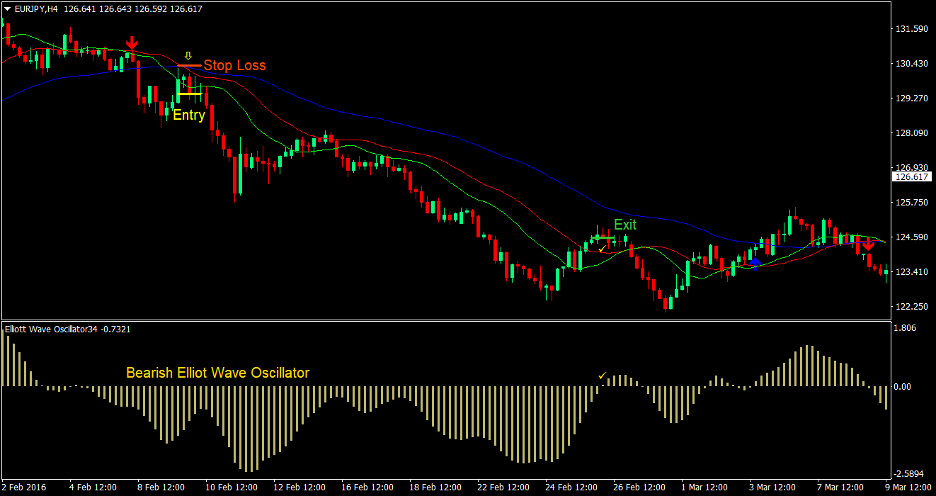Click the 7 Mar 12:00 time label
Screen dimensions: 936x496
840,486
